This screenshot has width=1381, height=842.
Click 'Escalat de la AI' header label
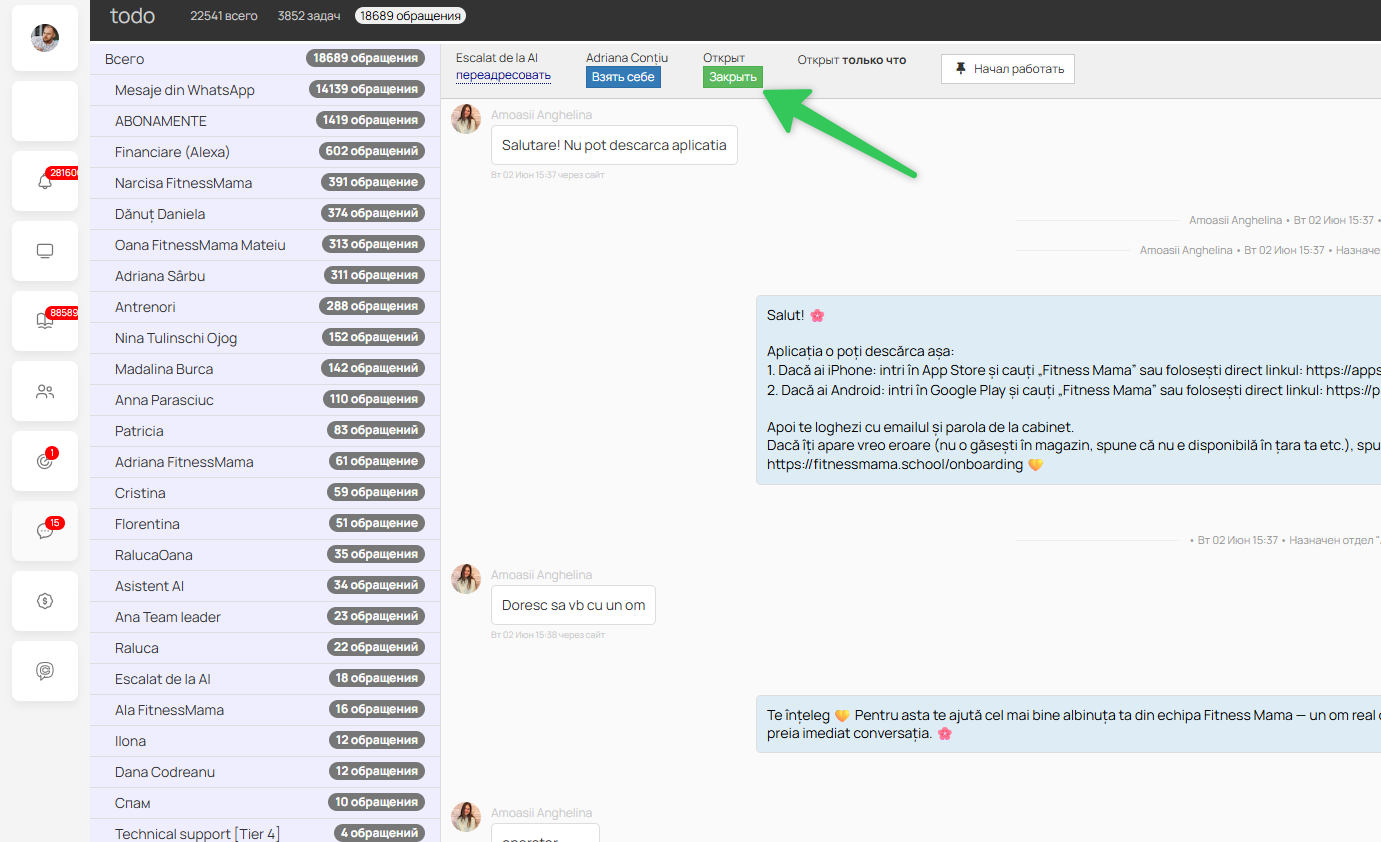497,58
